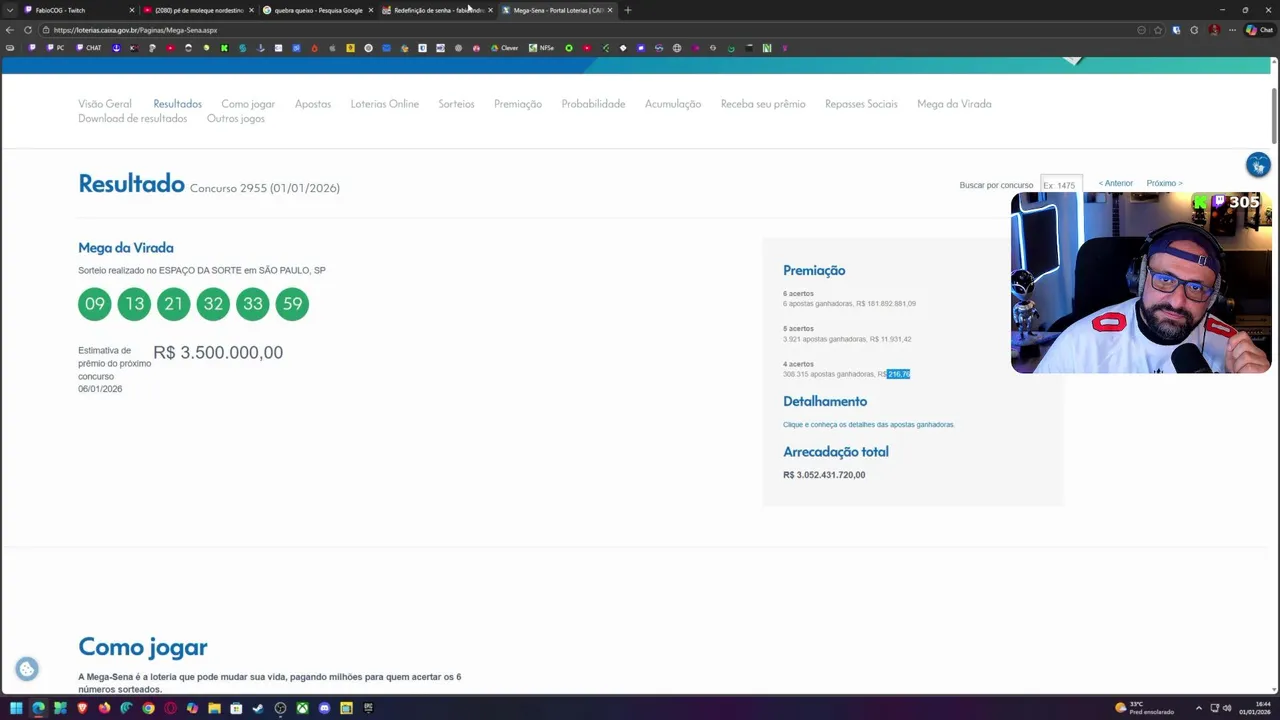Screen dimensions: 1280x720
Task: Switch to the Redefinição de senha tab
Action: click(437, 10)
